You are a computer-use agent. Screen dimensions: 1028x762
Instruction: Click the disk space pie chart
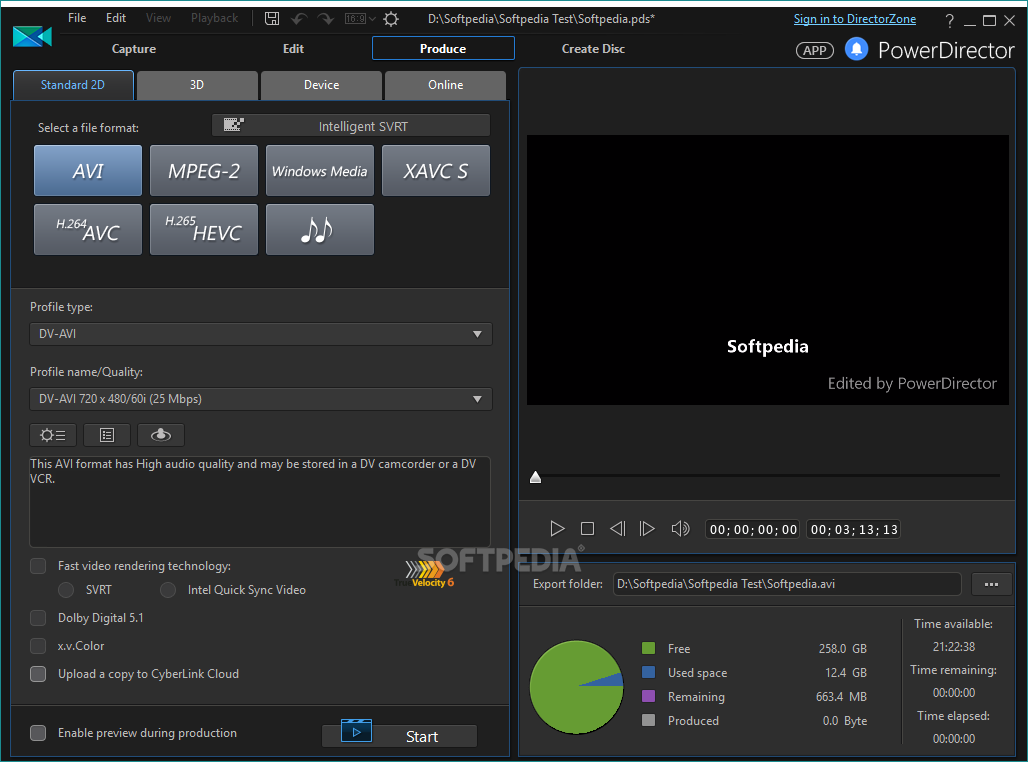pos(576,687)
